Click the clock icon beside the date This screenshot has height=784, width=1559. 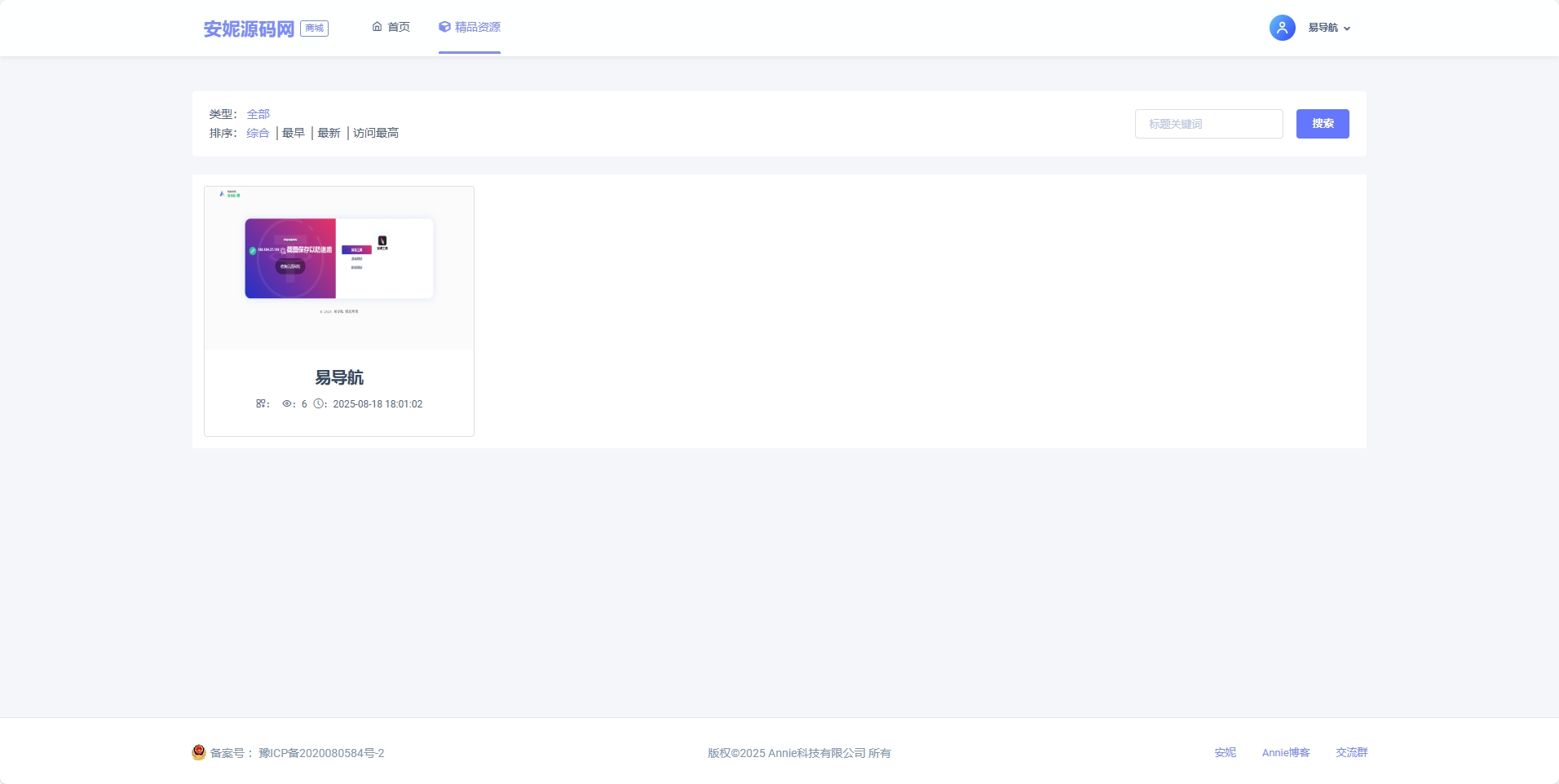point(319,403)
